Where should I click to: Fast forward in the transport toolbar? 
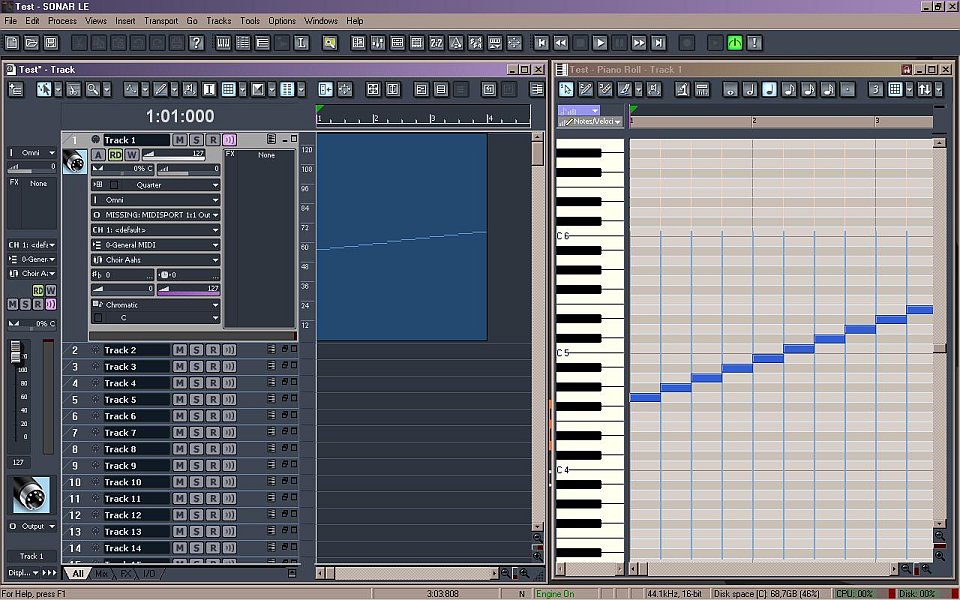(x=639, y=43)
